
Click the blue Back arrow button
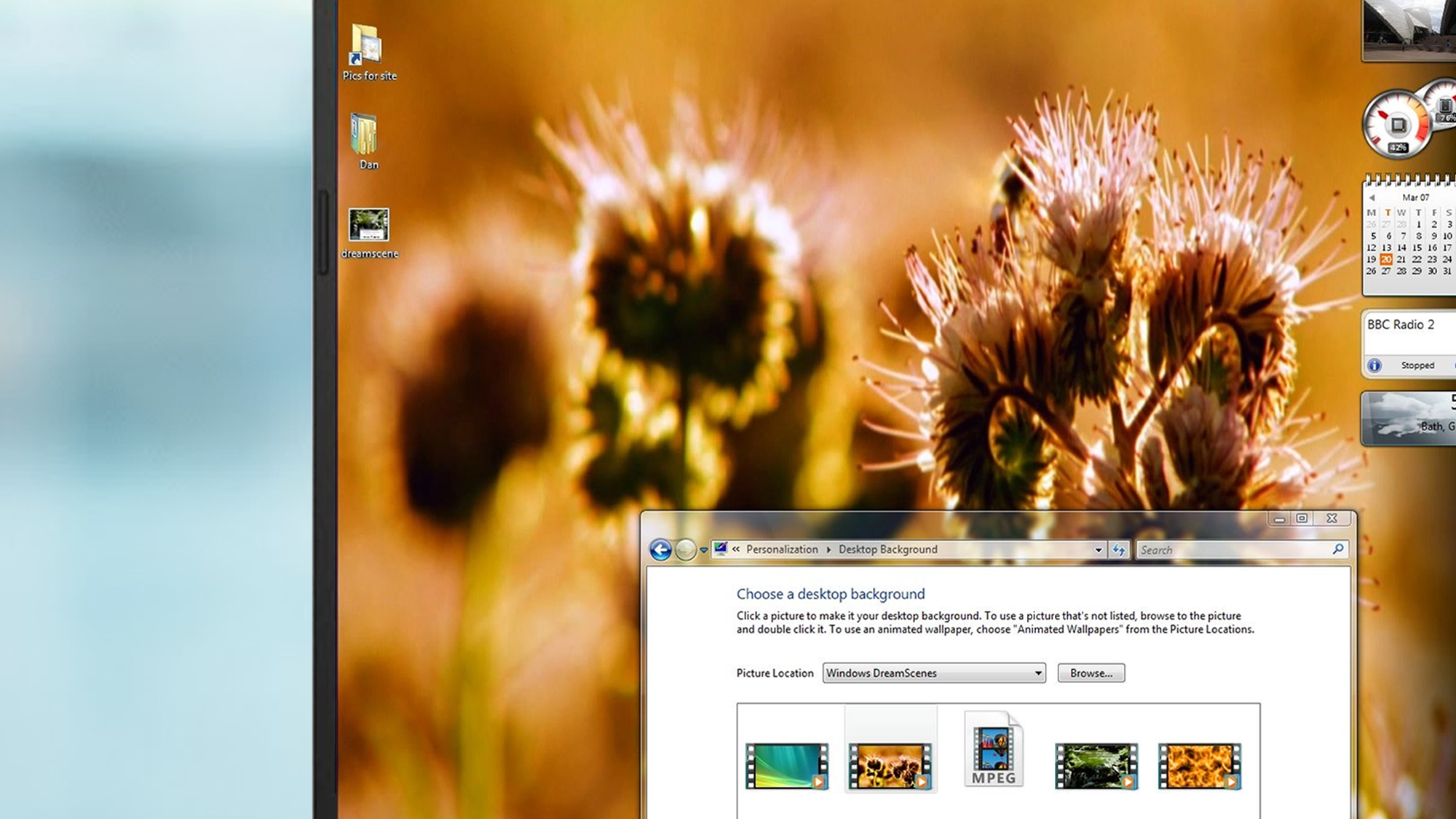click(660, 550)
